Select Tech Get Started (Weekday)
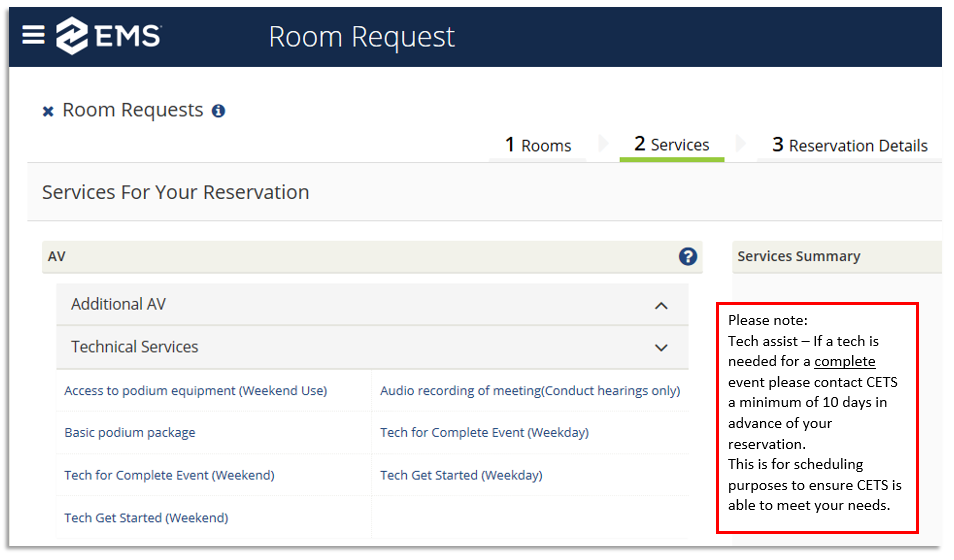This screenshot has width=954, height=560. (461, 475)
